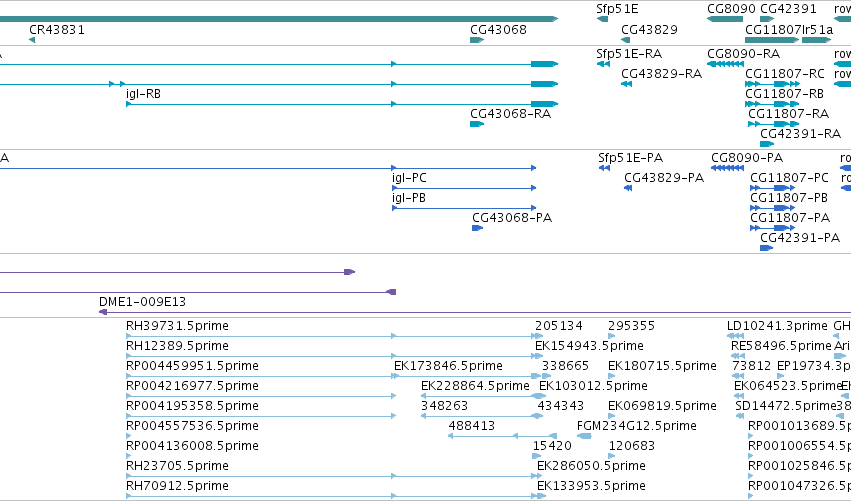851x501 pixels.
Task: Select the EK180715.5prime EST label
Action: [662, 366]
